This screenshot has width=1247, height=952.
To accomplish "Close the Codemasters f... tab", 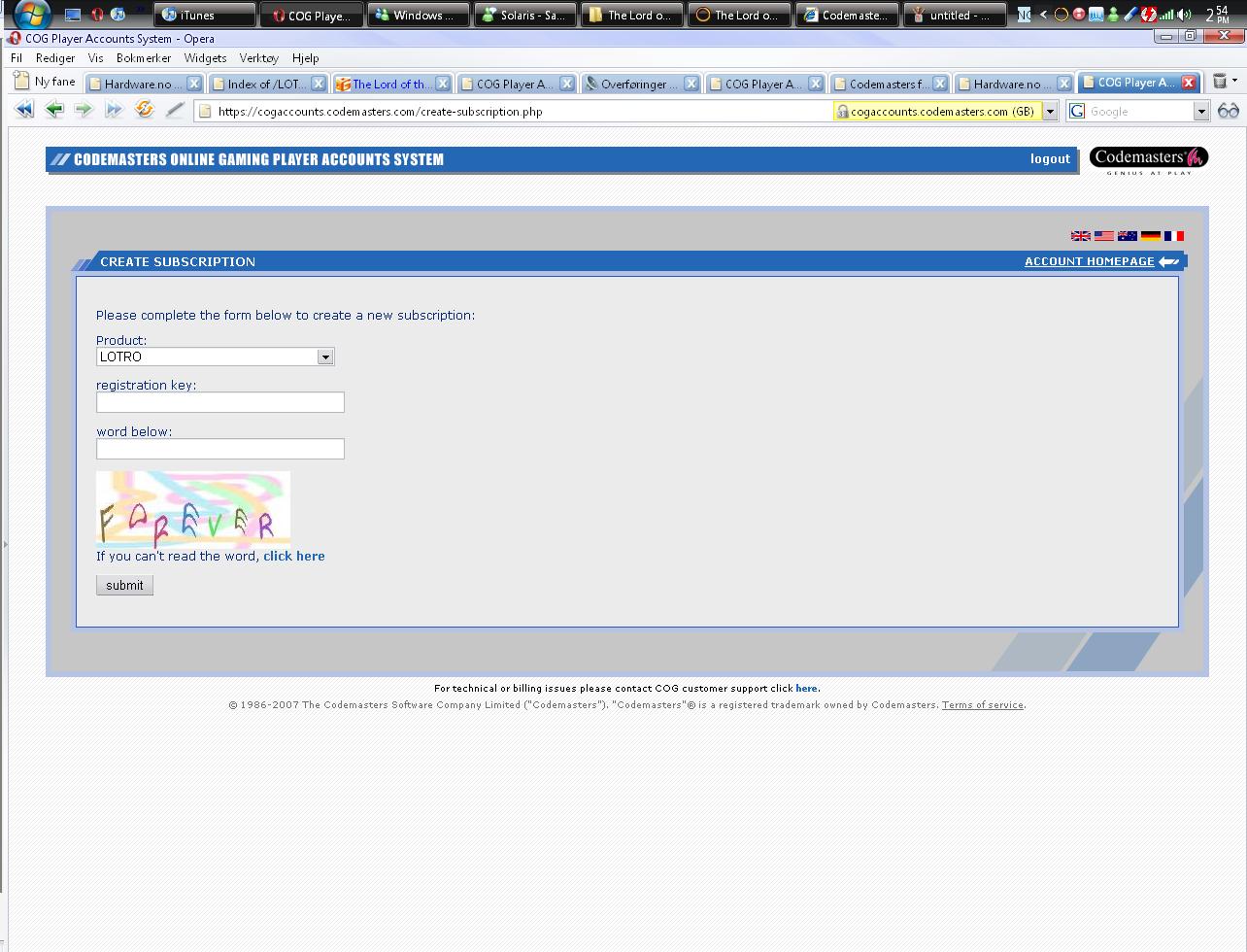I will (x=939, y=84).
